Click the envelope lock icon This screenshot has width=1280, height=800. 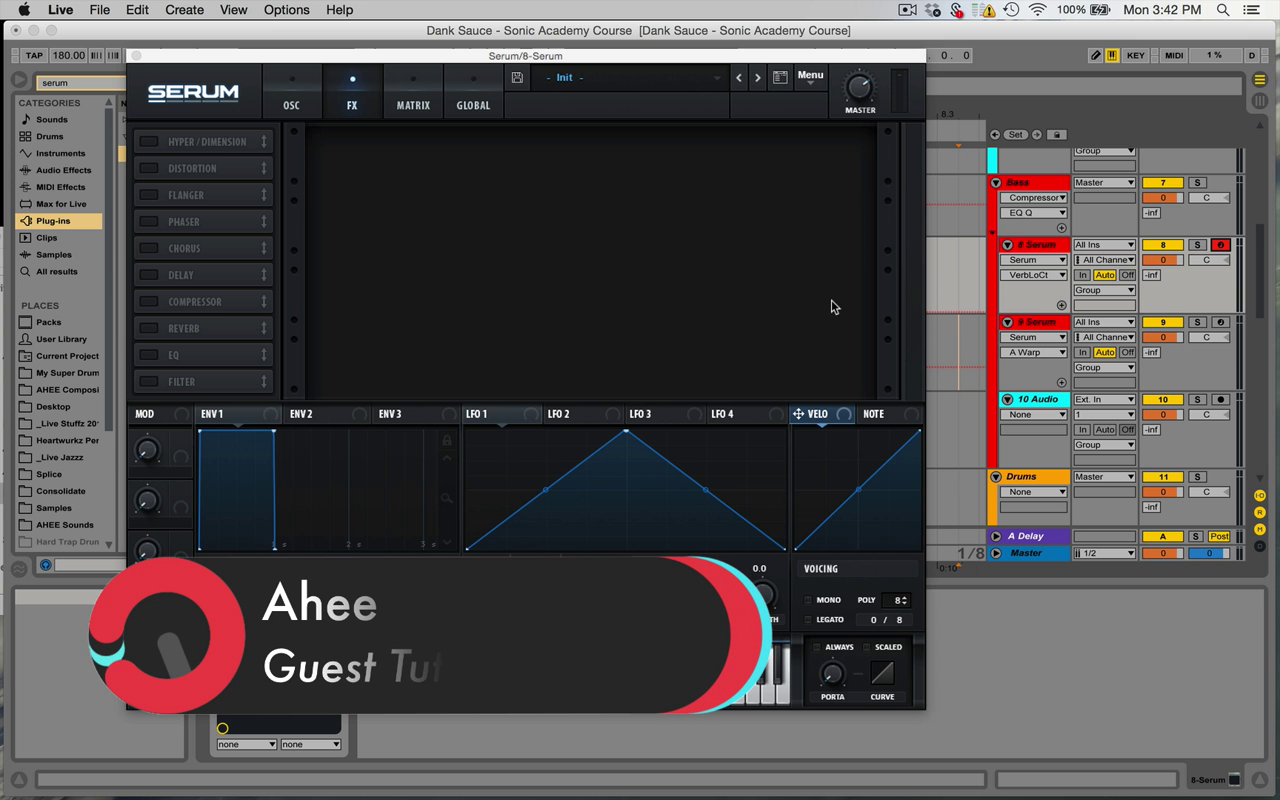coord(447,441)
